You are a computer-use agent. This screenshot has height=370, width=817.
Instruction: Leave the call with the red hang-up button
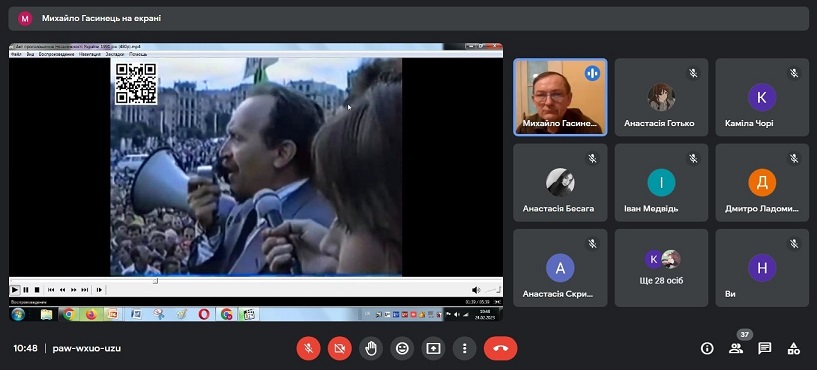coord(500,348)
